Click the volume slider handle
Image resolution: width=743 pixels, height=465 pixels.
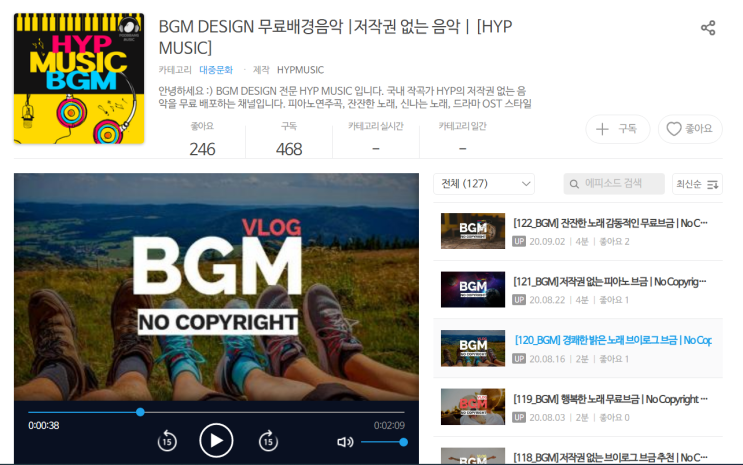[x=403, y=442]
